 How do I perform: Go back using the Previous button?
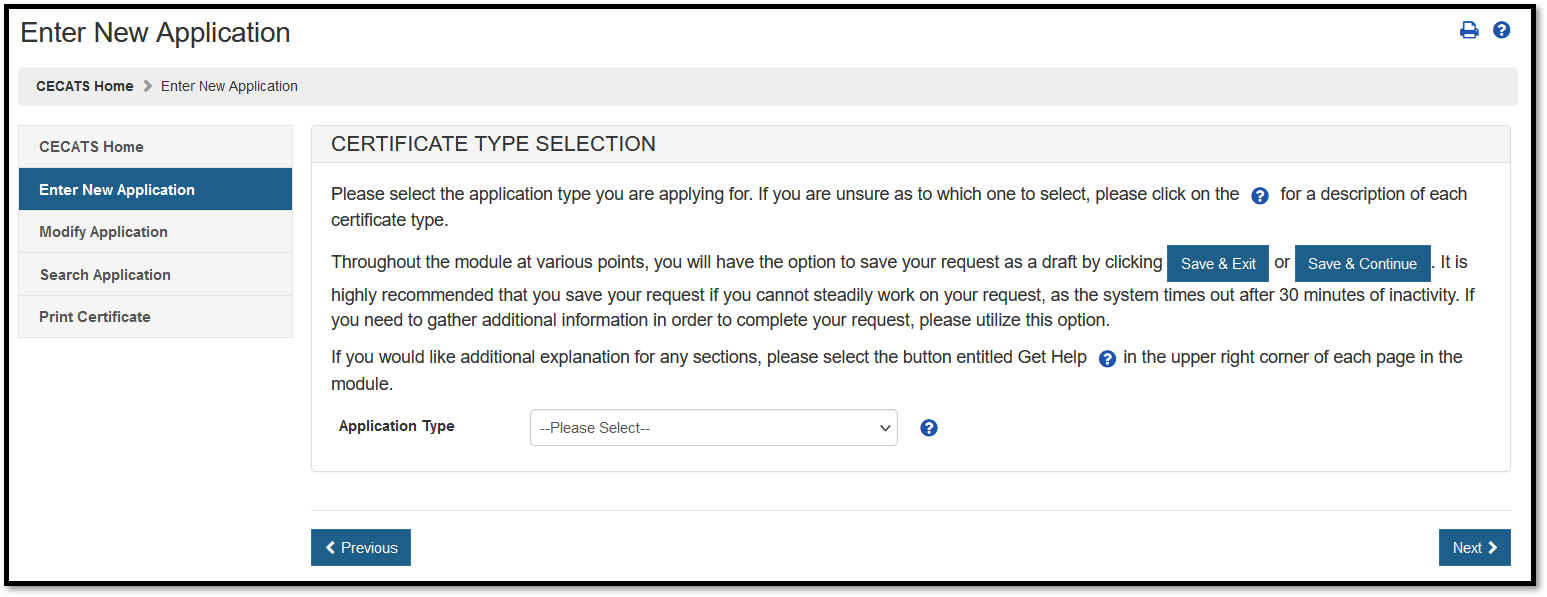pyautogui.click(x=361, y=548)
